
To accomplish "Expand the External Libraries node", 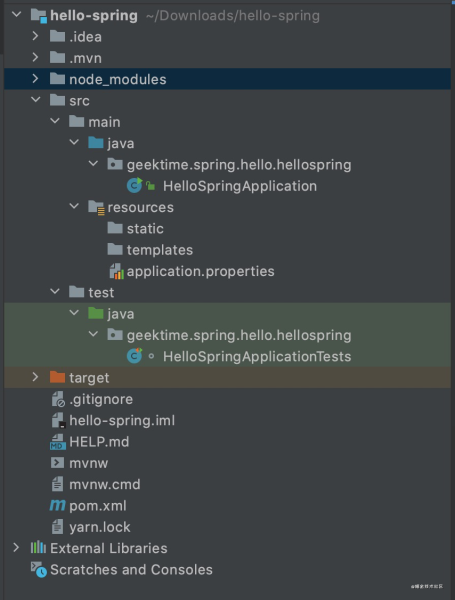I will [x=16, y=548].
